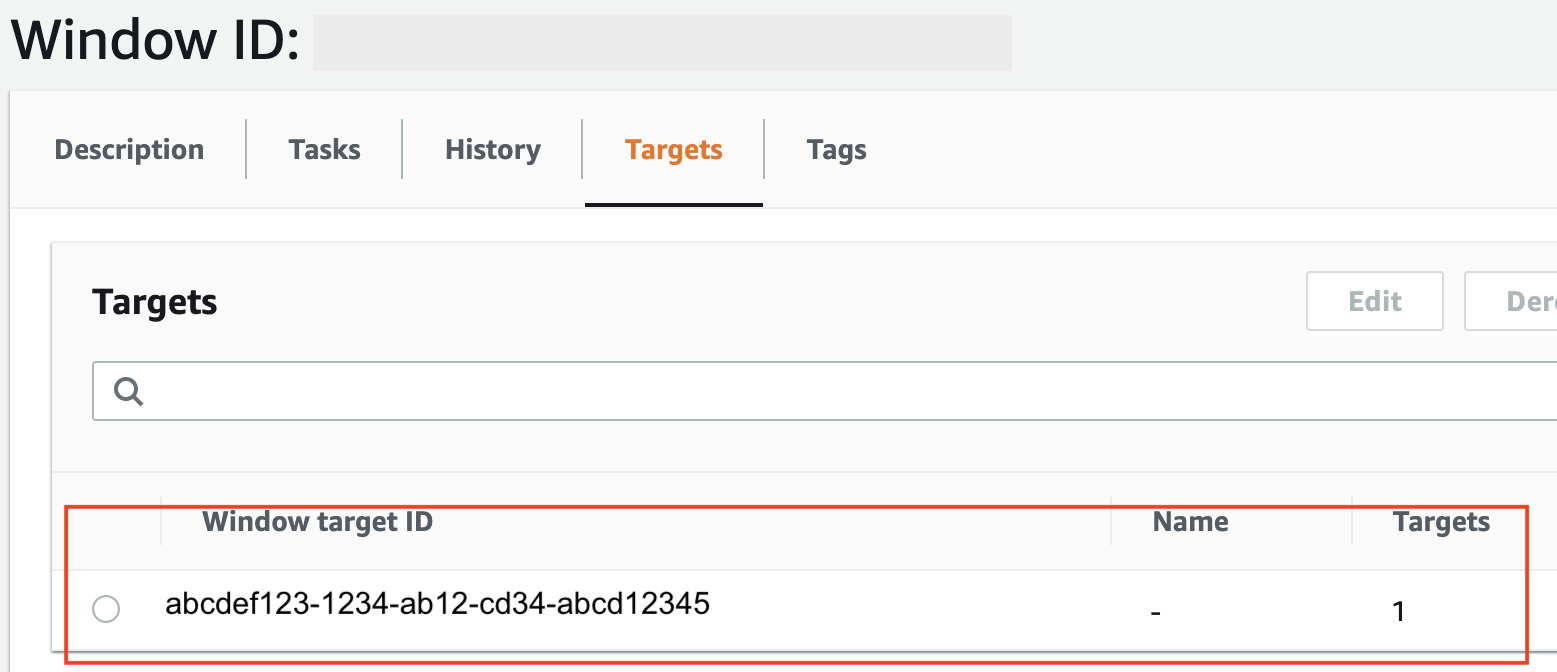Click the Deregister button
This screenshot has height=672, width=1557.
[1520, 300]
